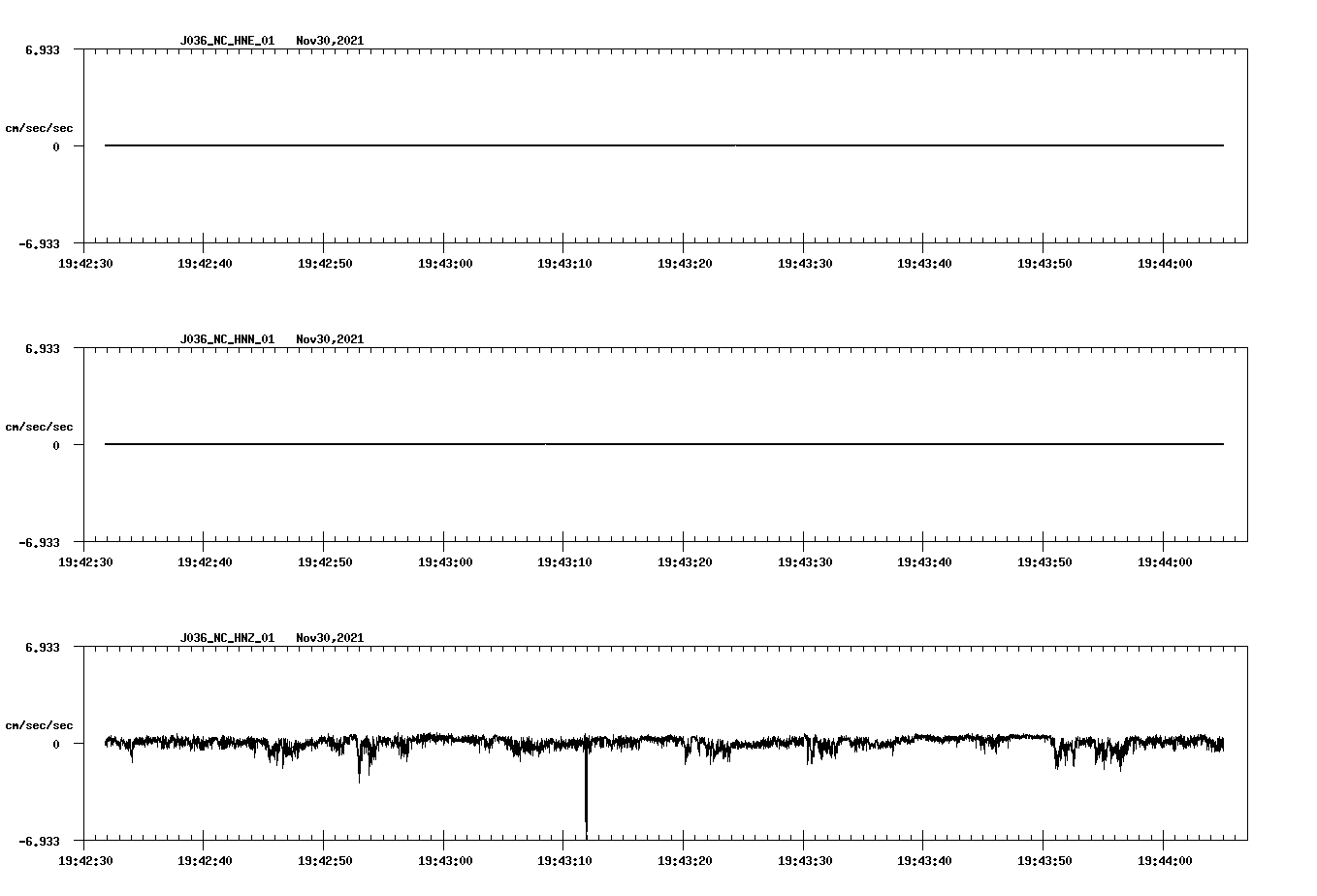Click the 19:44:00 time label under HNE plot
Viewport: 1317px width, 896px height.
click(x=1166, y=263)
